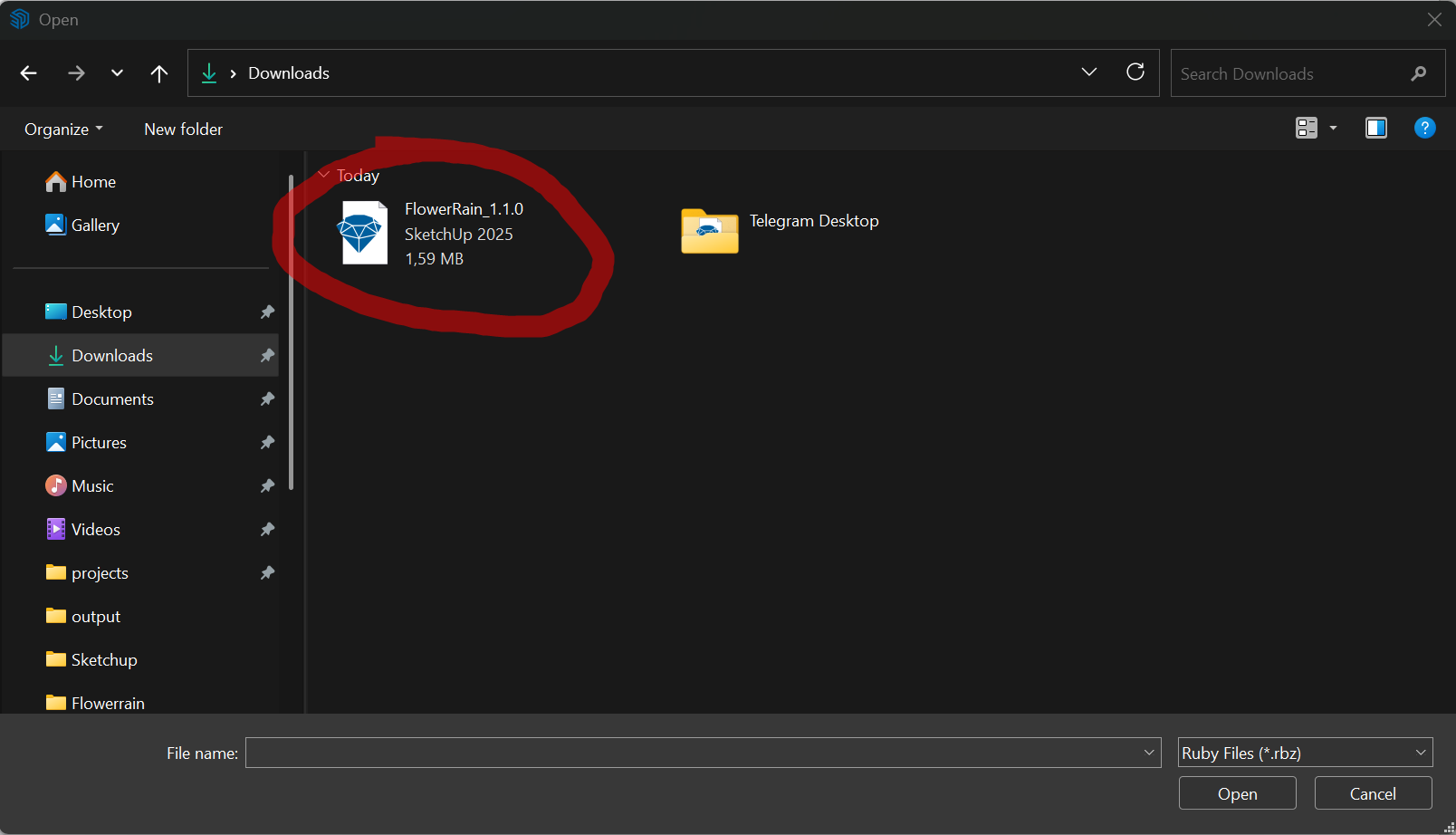Open the Organize menu
Screen dimensions: 1456x835
tap(63, 130)
